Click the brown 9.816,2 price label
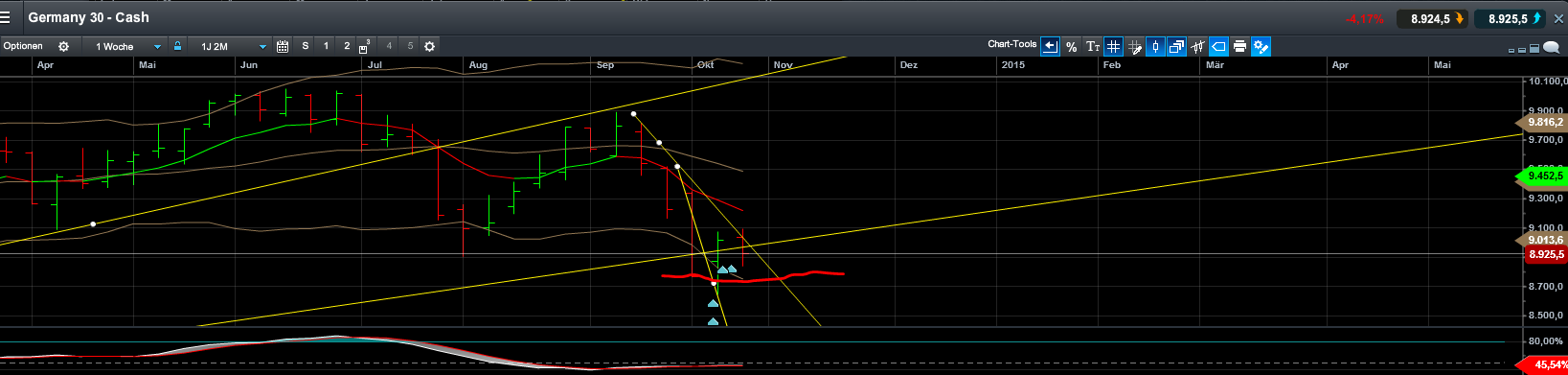This screenshot has width=1568, height=375. [x=1542, y=123]
